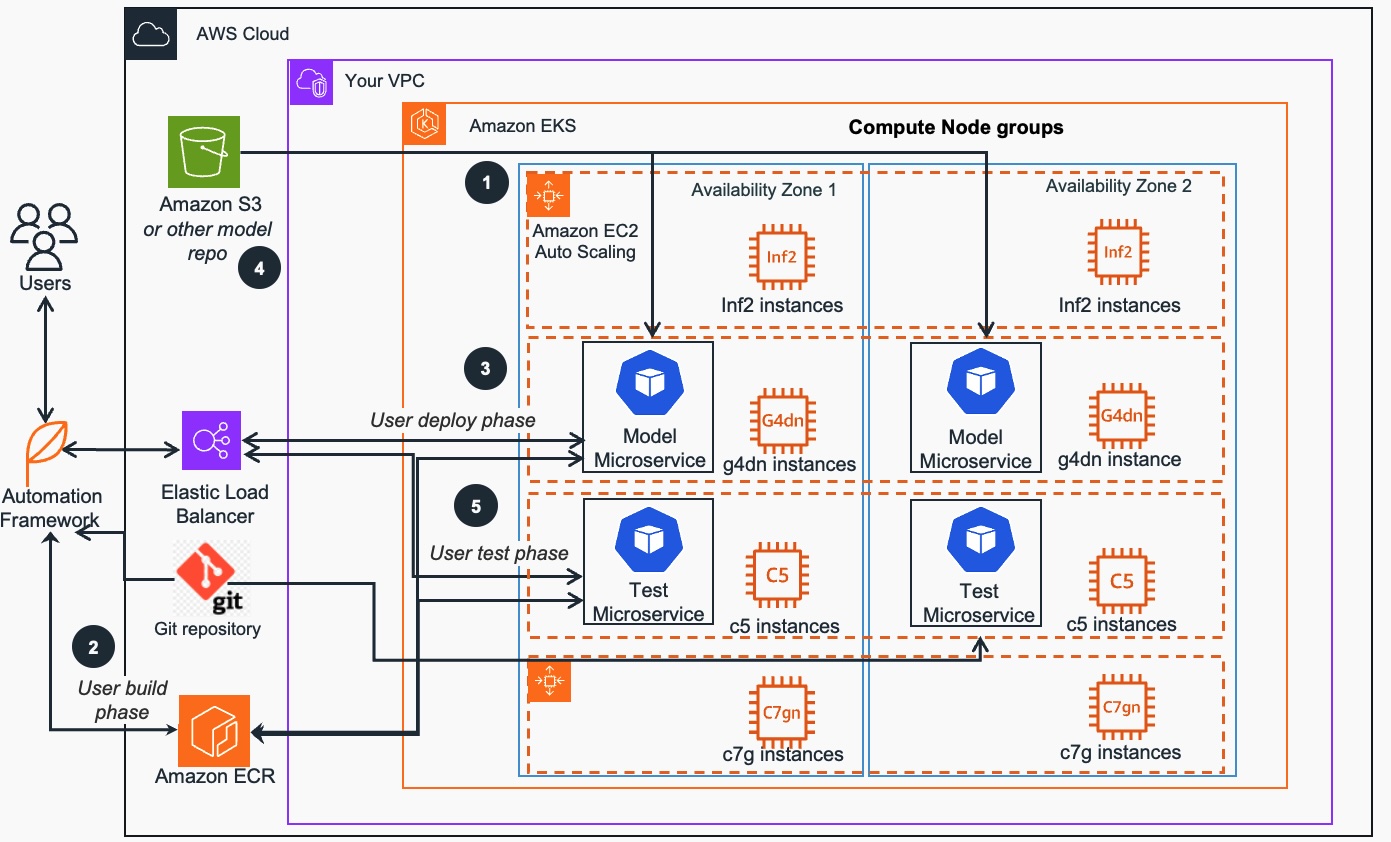Select the Elastic Load Balancer icon
The width and height of the screenshot is (1391, 842).
(212, 440)
